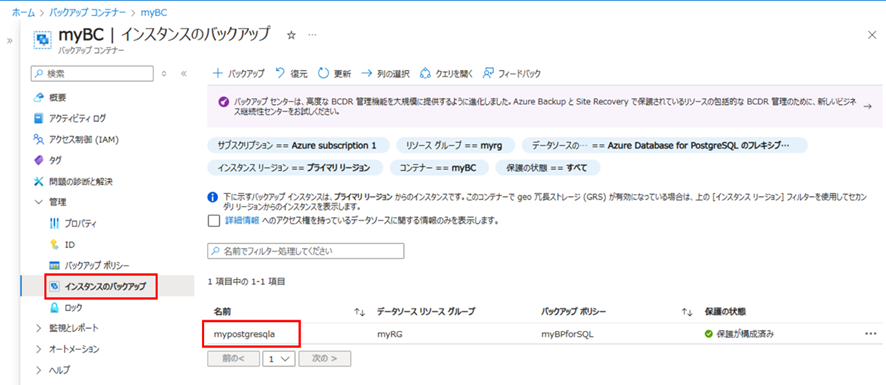
Task: Expand the 監視とレポート section
Action: pos(39,328)
